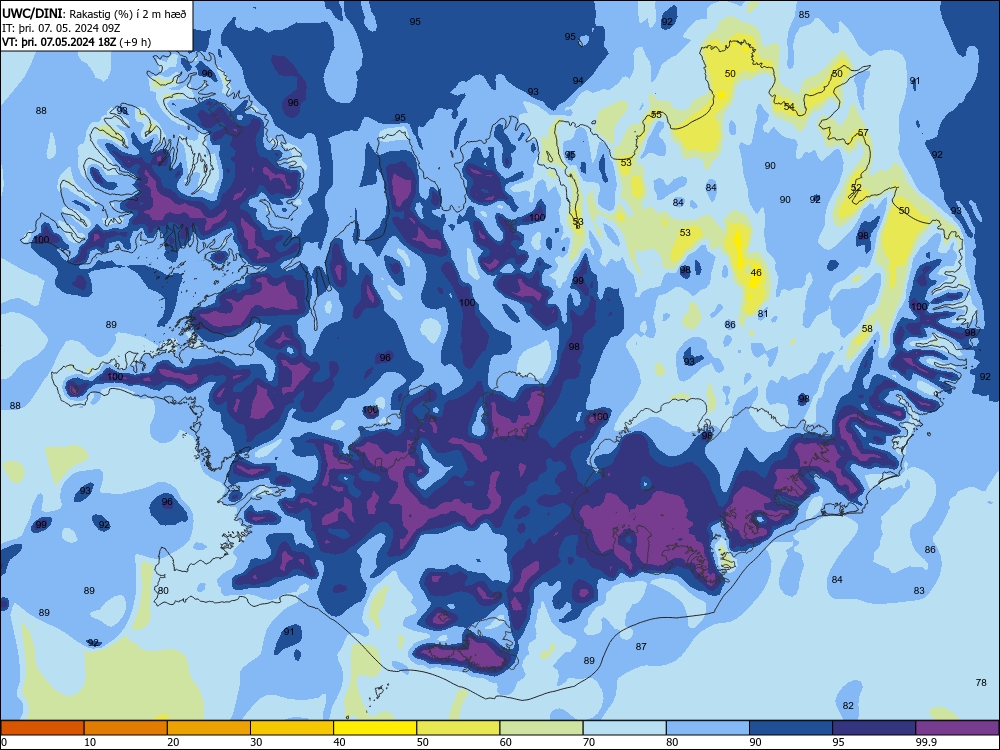Image resolution: width=1000 pixels, height=750 pixels.
Task: Click the 'VT: þri. 07.05.2024 18Z (+9 h)' line
Action: 77,42
